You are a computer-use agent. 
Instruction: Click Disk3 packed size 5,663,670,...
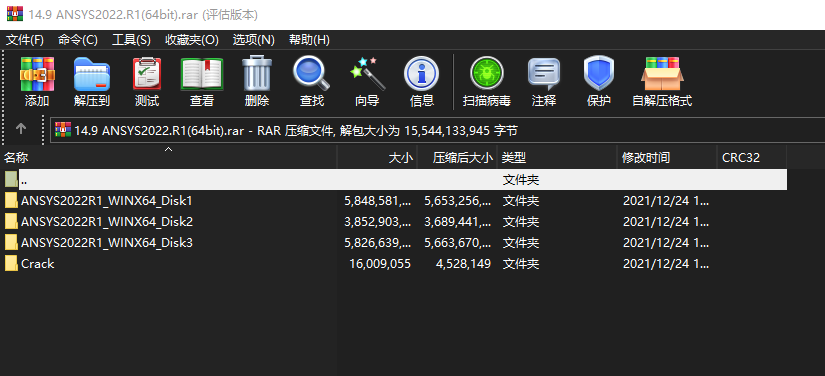pos(458,242)
